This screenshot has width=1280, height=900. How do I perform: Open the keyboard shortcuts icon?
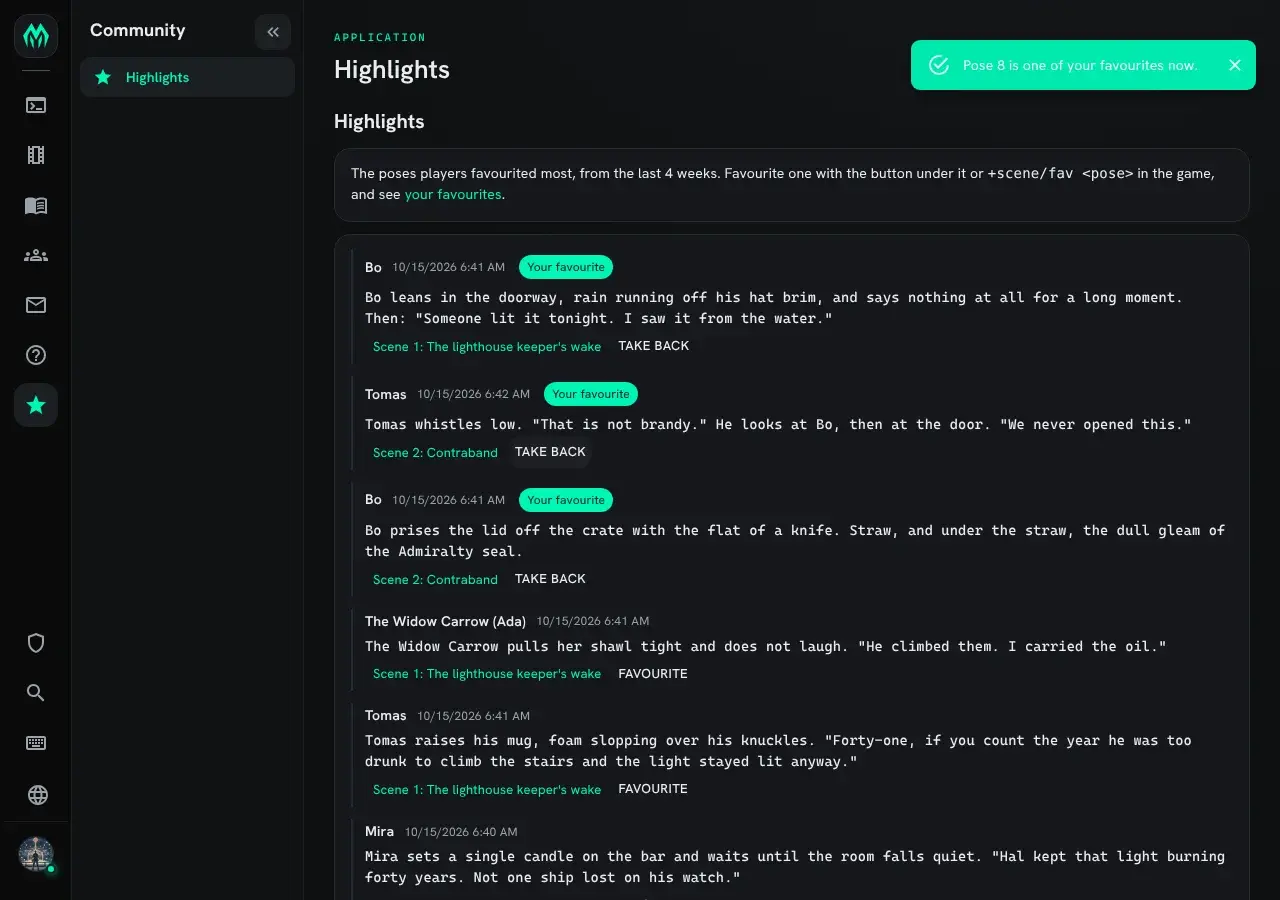[x=36, y=743]
